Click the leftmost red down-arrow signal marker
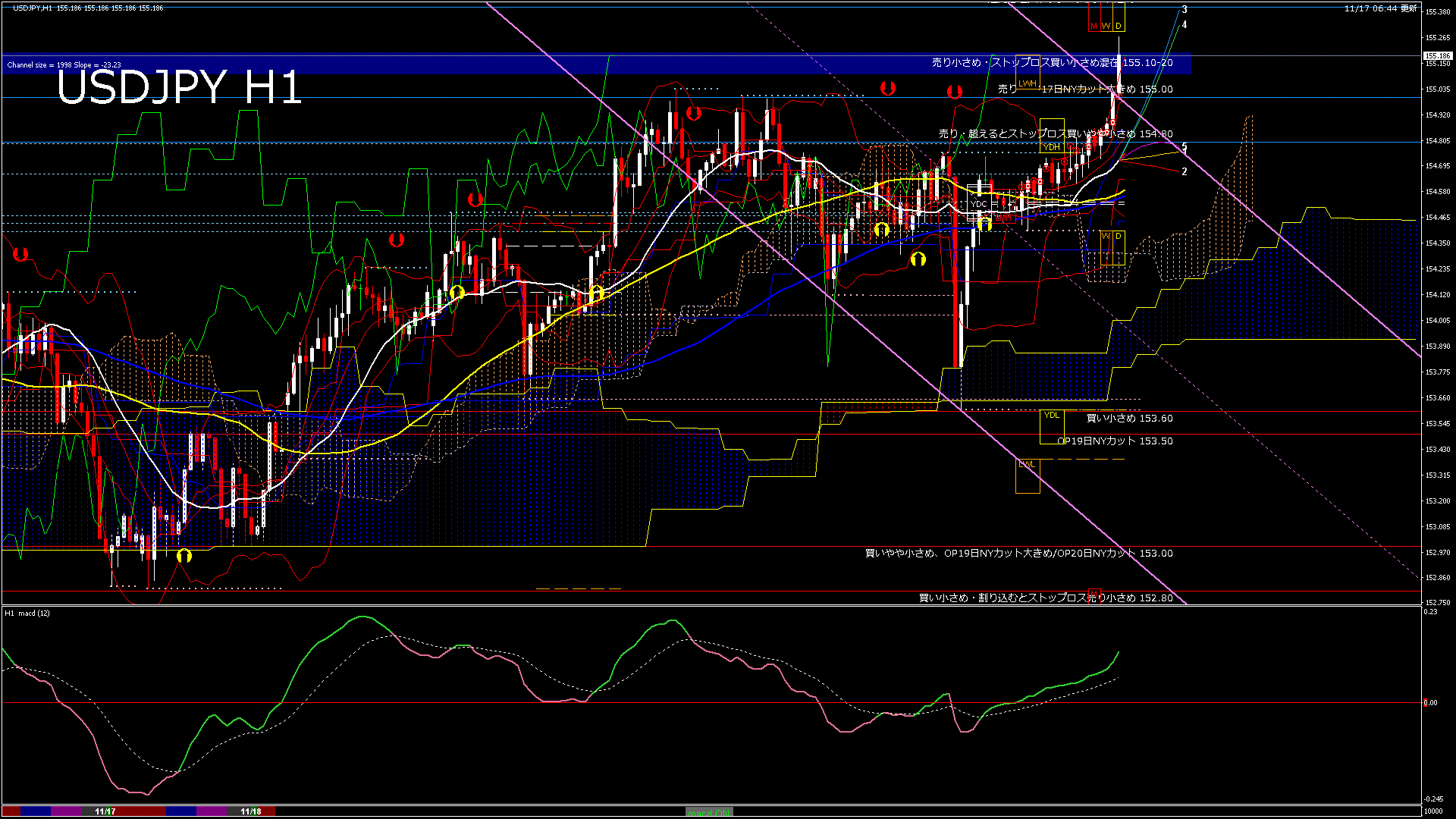 (20, 254)
